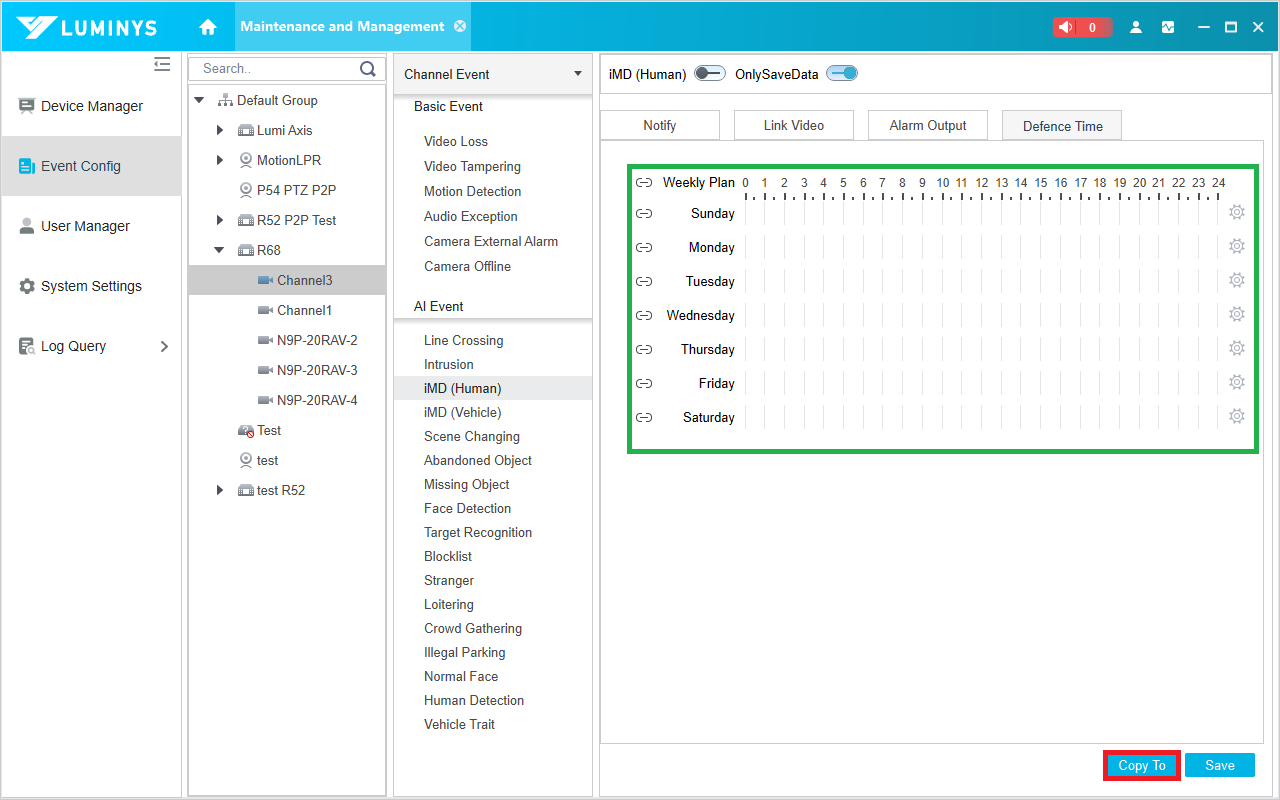The height and width of the screenshot is (800, 1280).
Task: Click the user account icon
Action: [1136, 27]
